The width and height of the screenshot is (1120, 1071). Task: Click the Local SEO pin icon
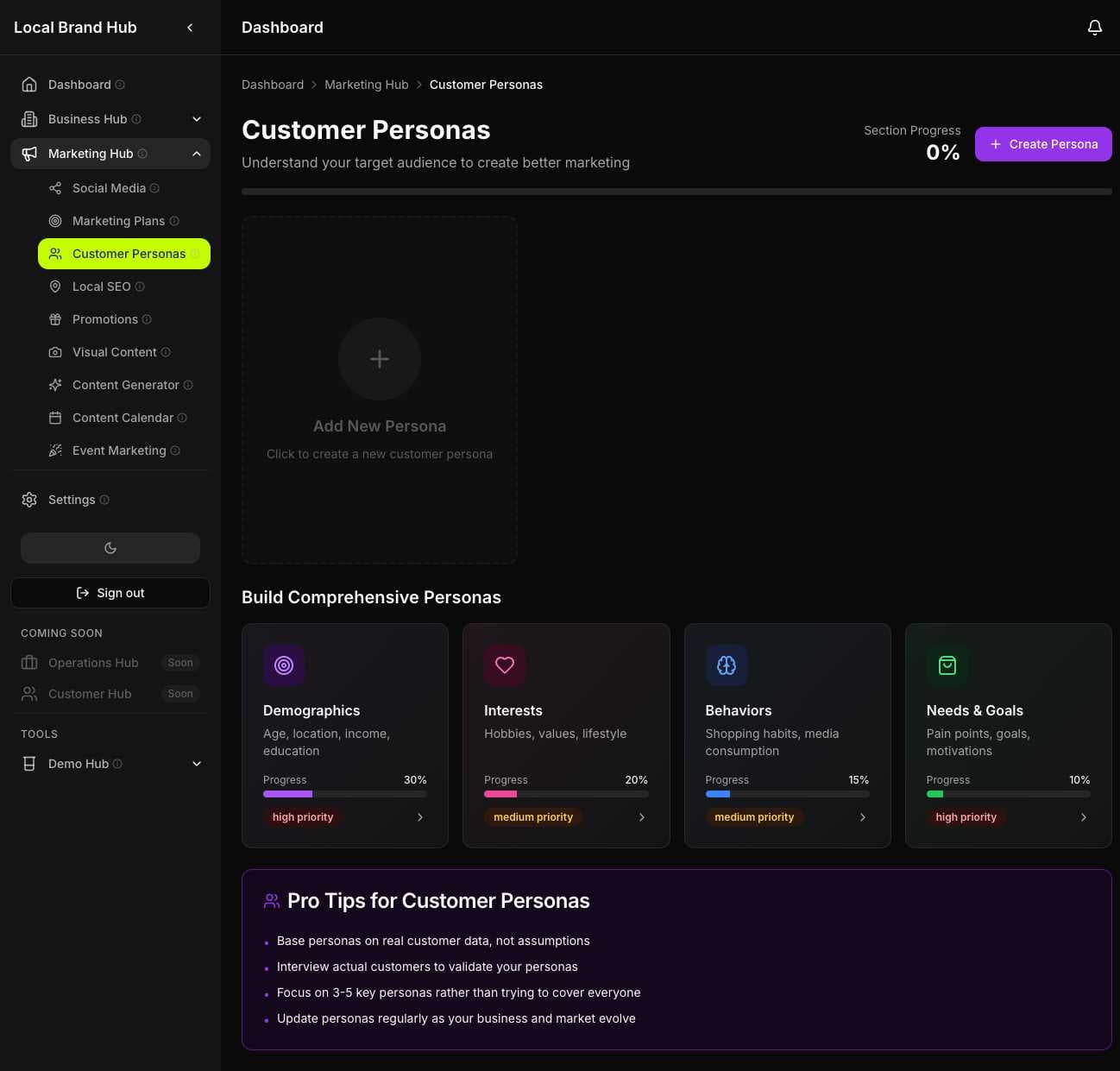[55, 287]
